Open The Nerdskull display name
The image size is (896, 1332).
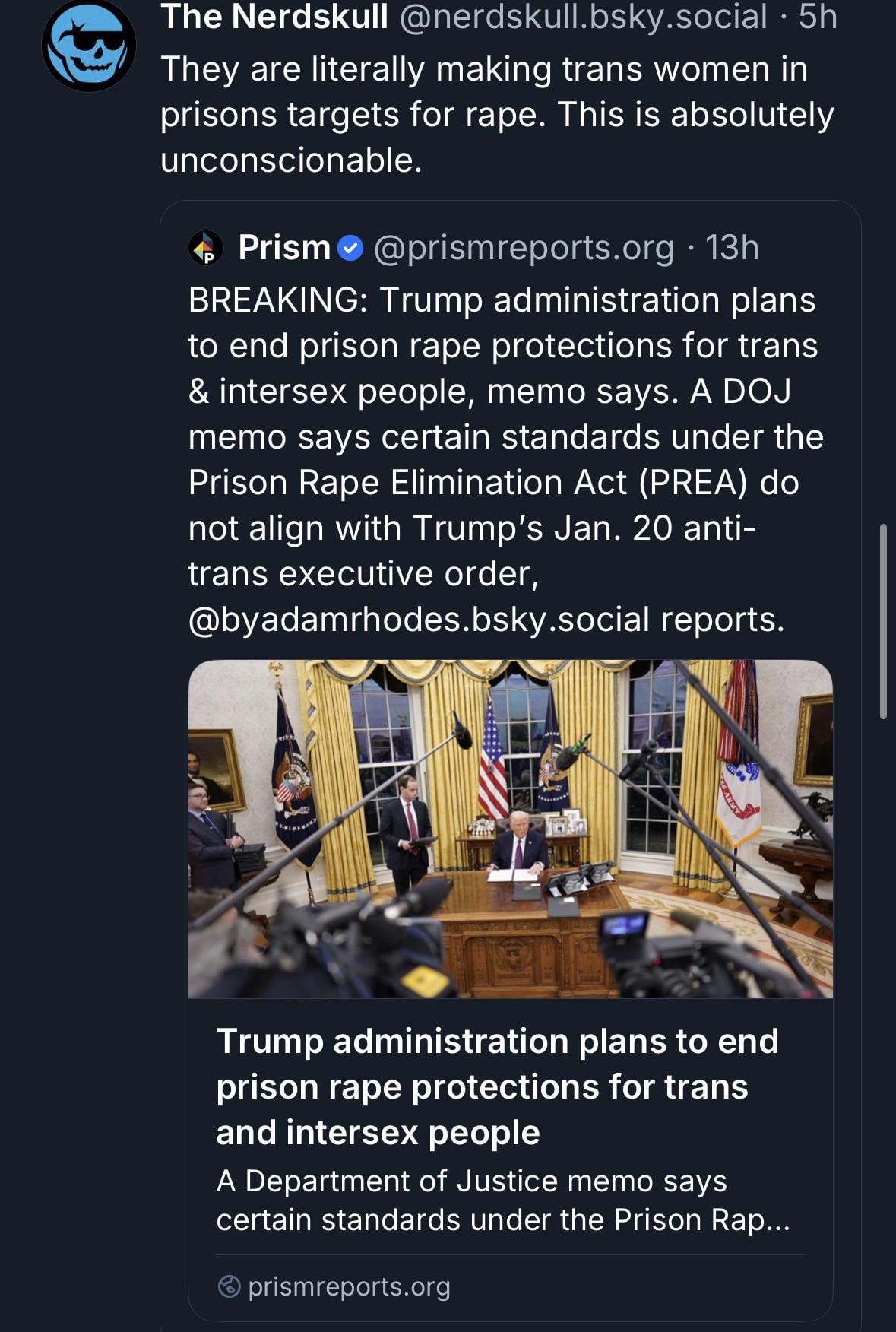[x=274, y=17]
